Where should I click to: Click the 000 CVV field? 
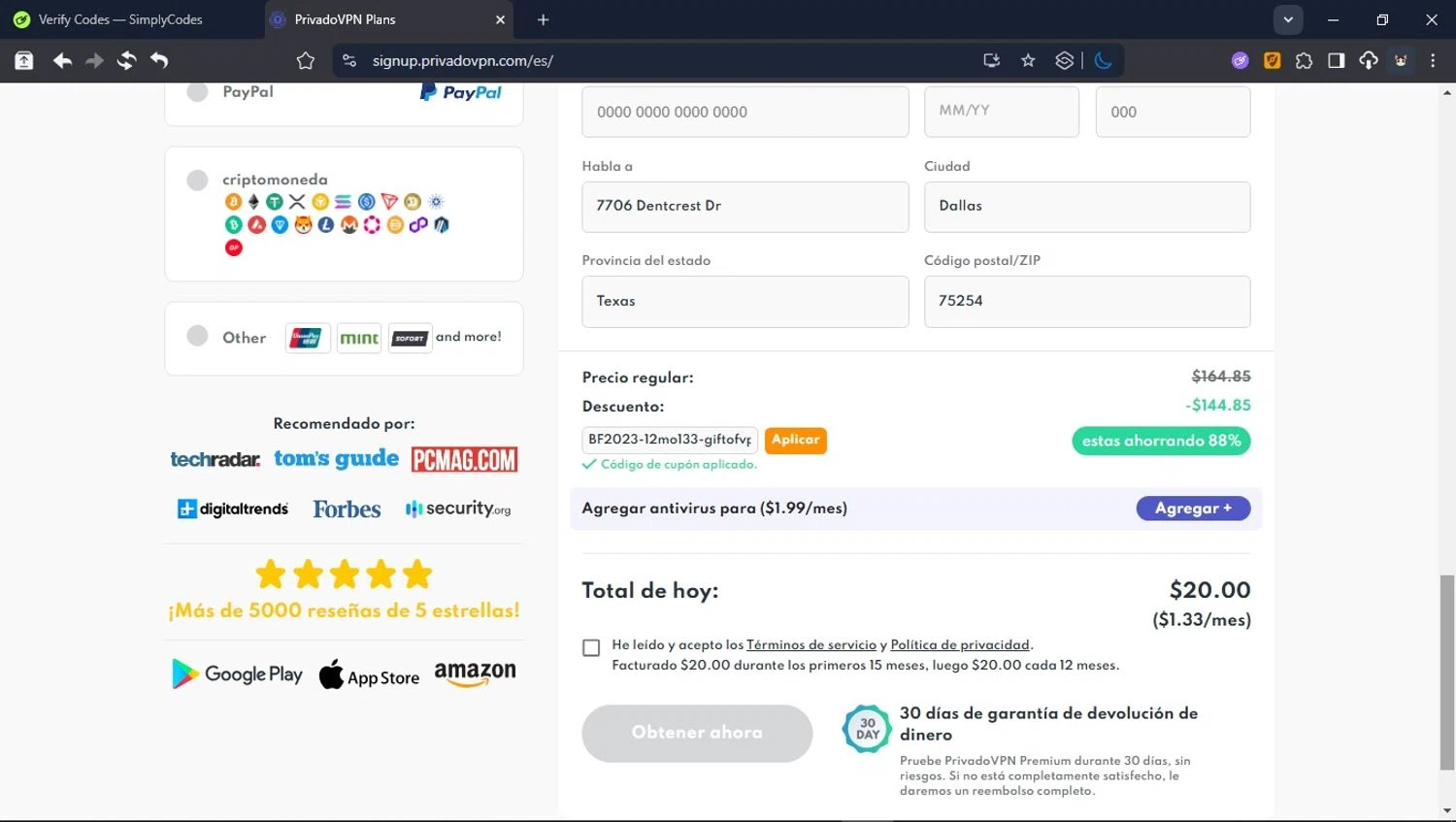(x=1173, y=112)
